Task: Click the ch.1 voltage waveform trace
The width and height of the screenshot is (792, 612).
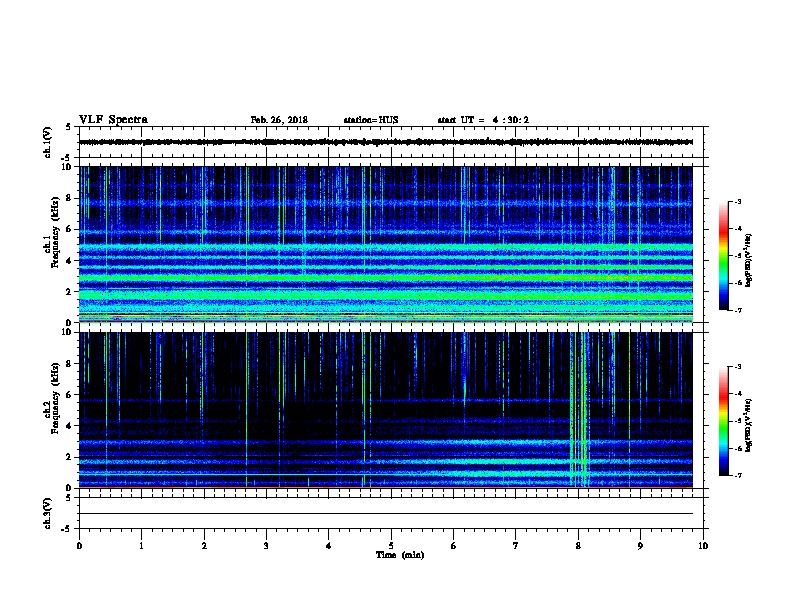Action: point(386,142)
